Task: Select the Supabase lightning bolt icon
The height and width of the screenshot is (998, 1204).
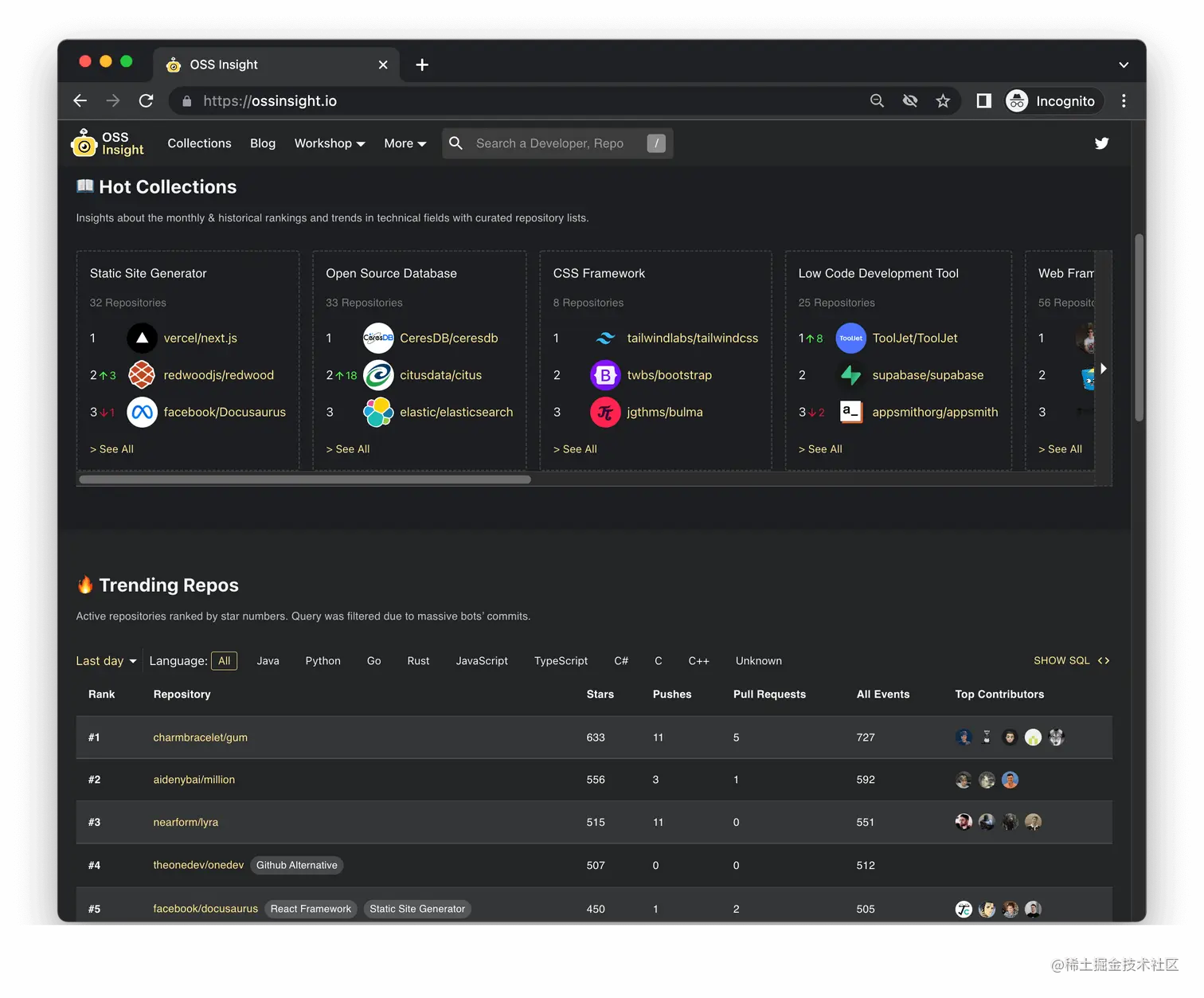Action: click(850, 374)
